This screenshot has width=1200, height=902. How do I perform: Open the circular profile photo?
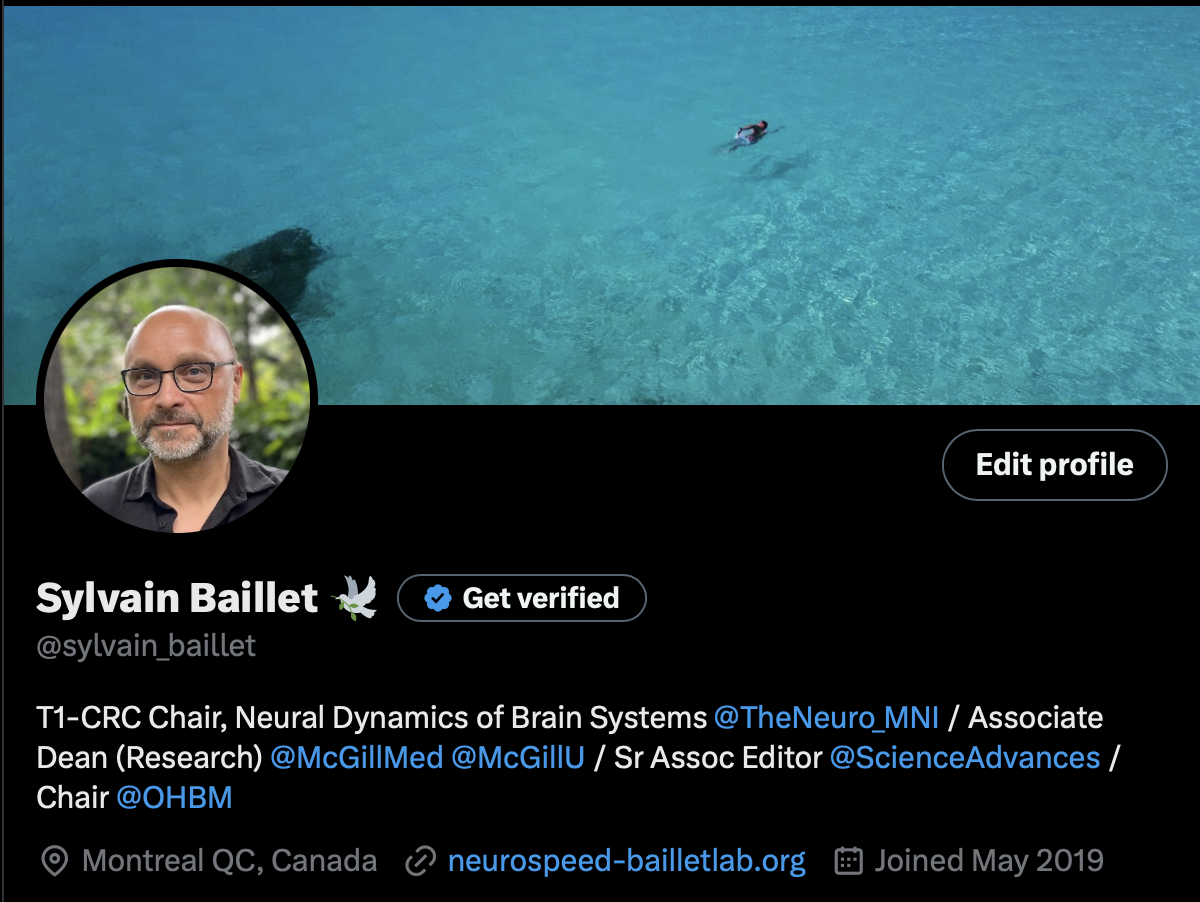177,397
